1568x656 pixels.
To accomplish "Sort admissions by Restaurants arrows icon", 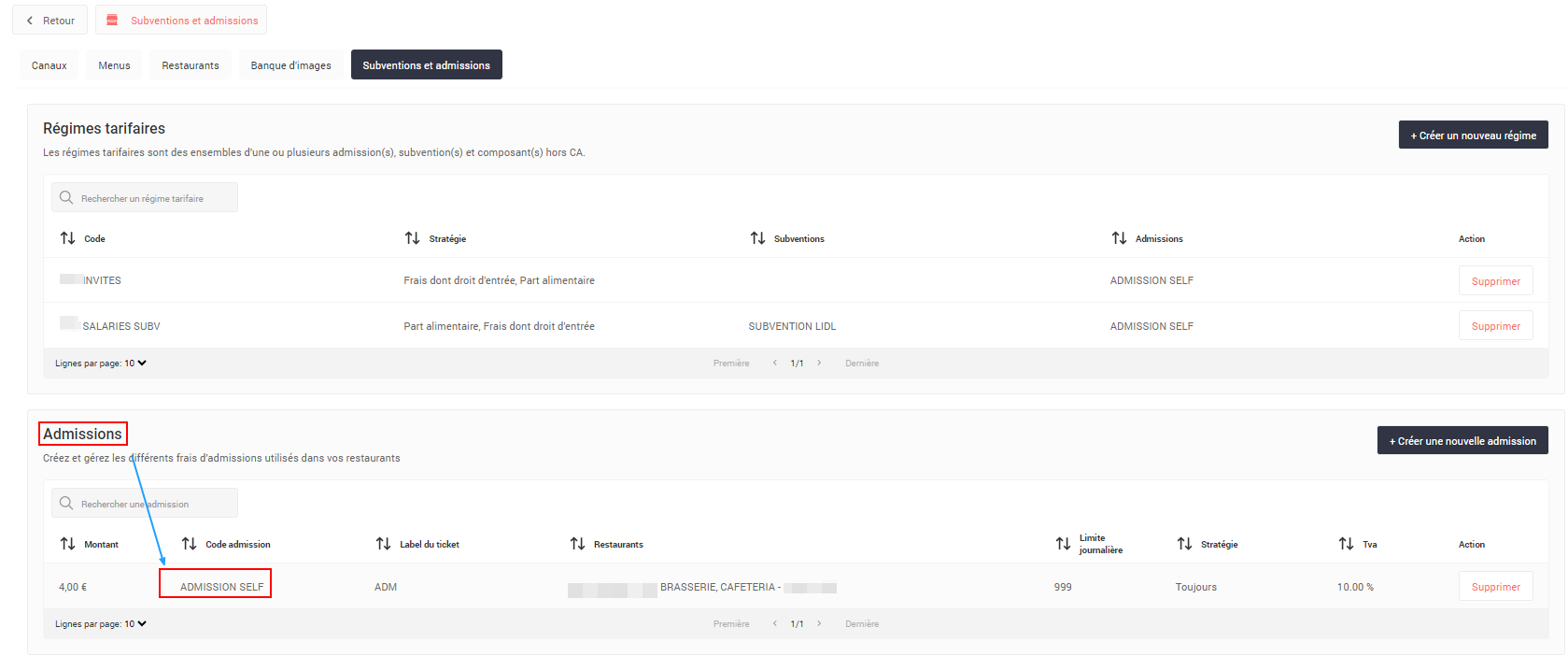I will [x=577, y=544].
